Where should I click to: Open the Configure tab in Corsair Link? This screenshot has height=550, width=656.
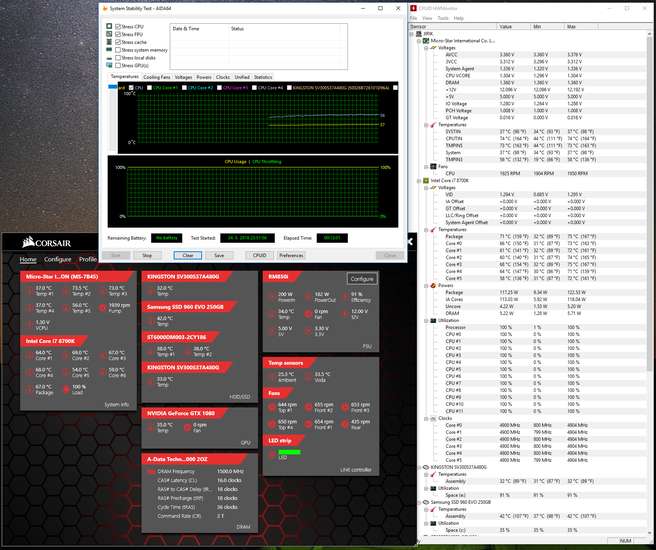tap(58, 259)
